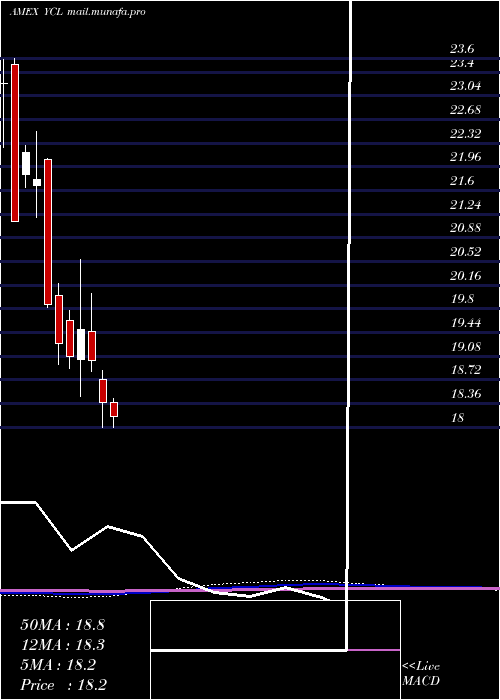This screenshot has height=700, width=500.
Task: Click the 19.8 price axis label
Action: click(462, 299)
